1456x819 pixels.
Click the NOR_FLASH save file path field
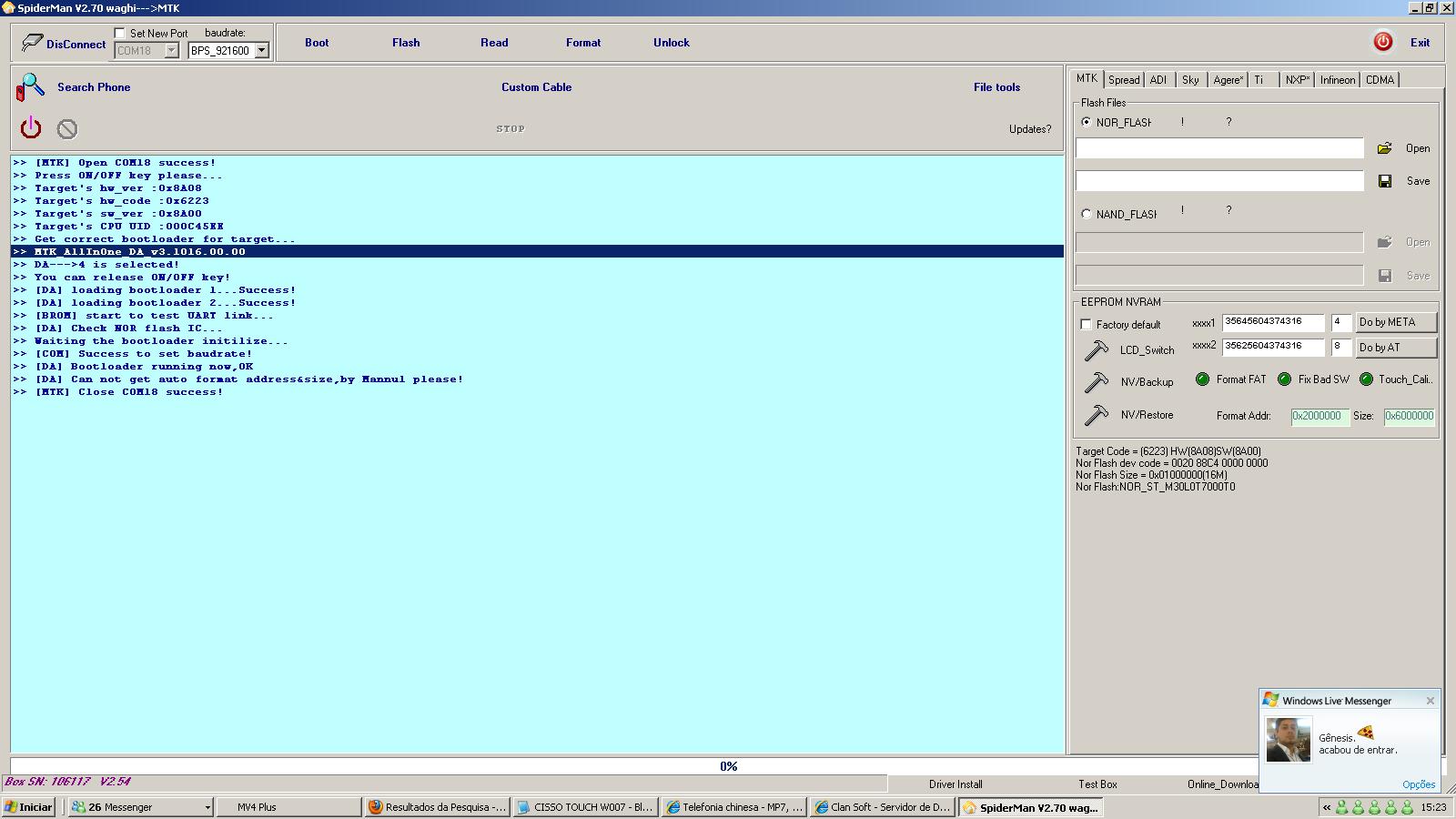(1219, 181)
